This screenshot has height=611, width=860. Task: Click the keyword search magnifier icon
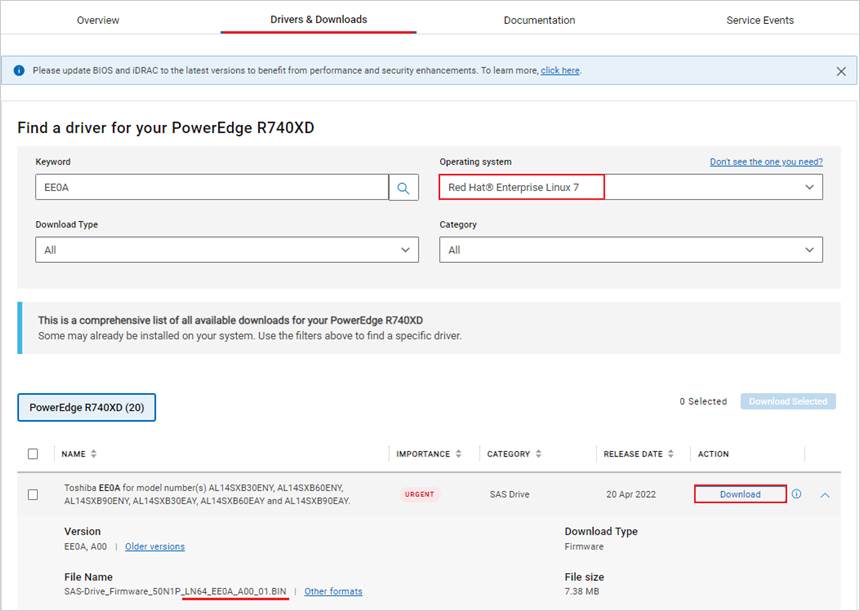tap(404, 186)
